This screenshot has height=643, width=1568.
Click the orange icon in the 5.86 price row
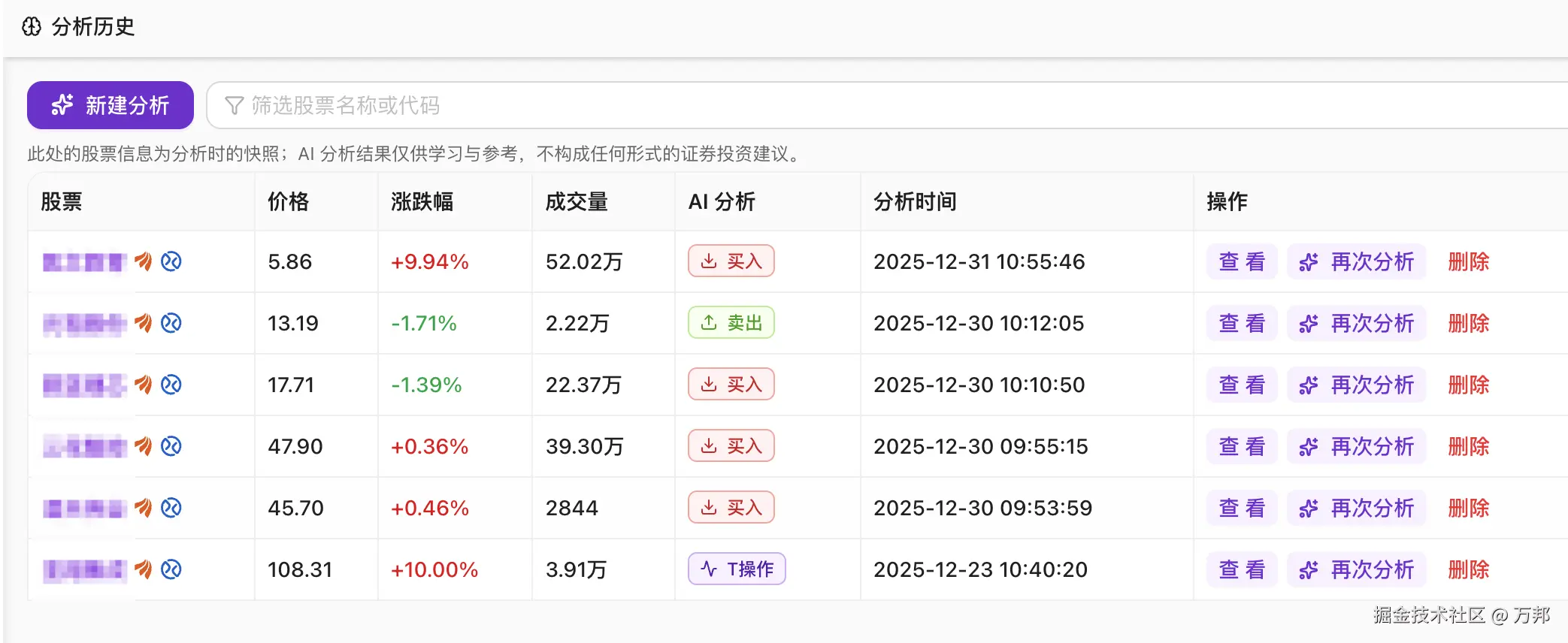[x=143, y=261]
